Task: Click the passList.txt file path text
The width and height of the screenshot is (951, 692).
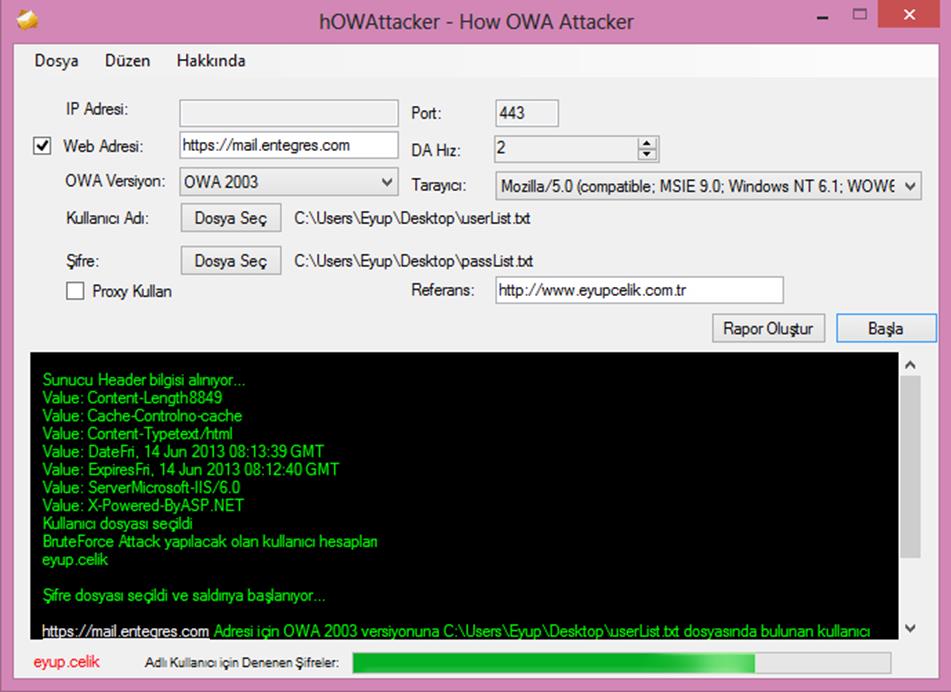Action: 414,261
